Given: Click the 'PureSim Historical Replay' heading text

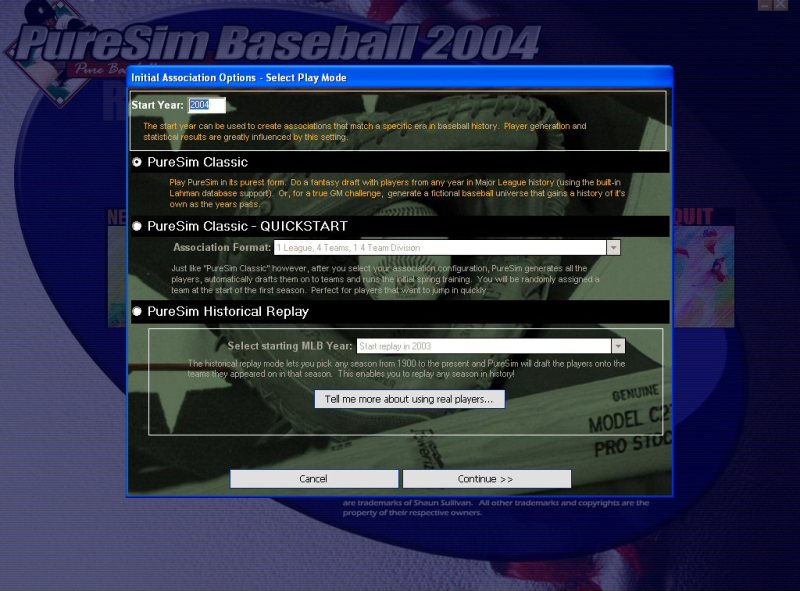Looking at the screenshot, I should pos(228,312).
